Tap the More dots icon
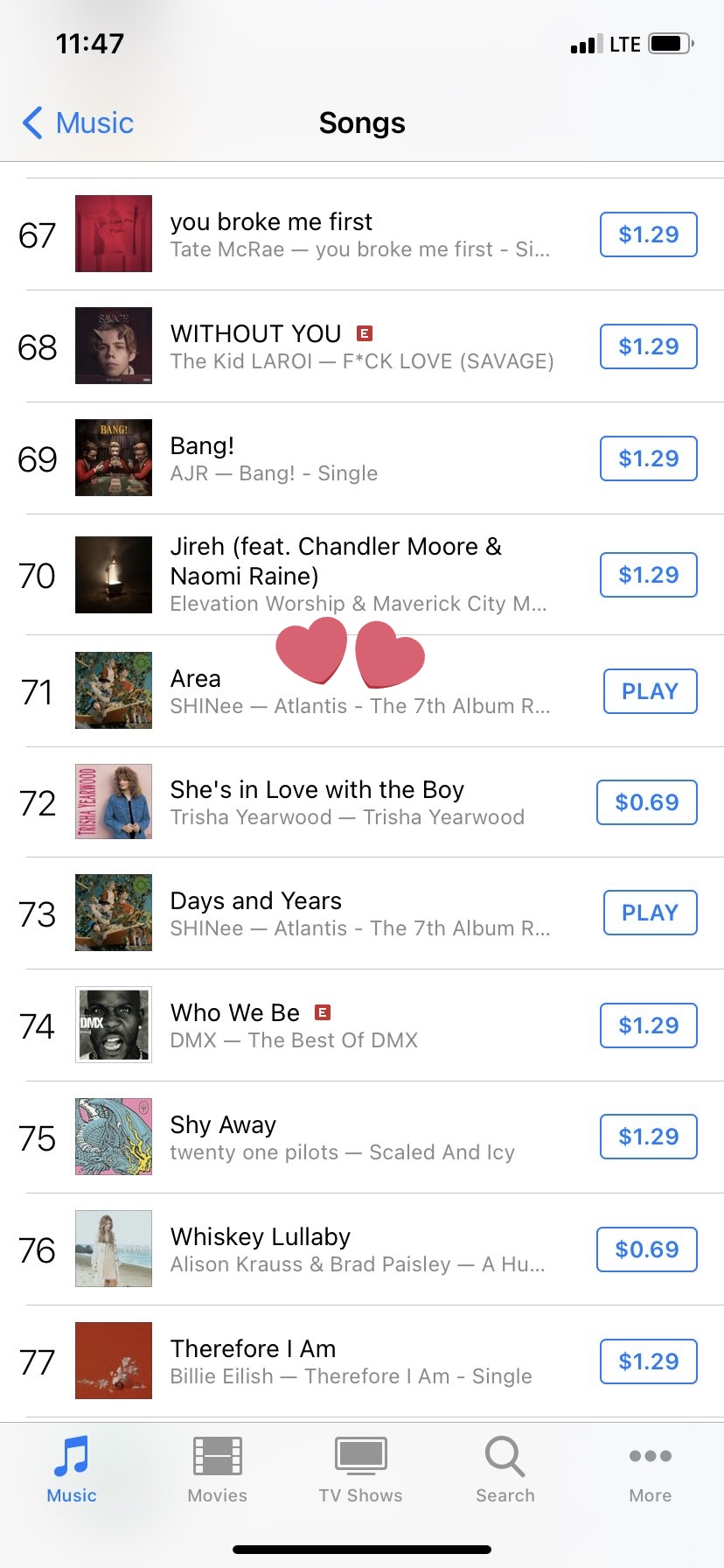Screen dimensions: 724x1568 click(650, 1457)
